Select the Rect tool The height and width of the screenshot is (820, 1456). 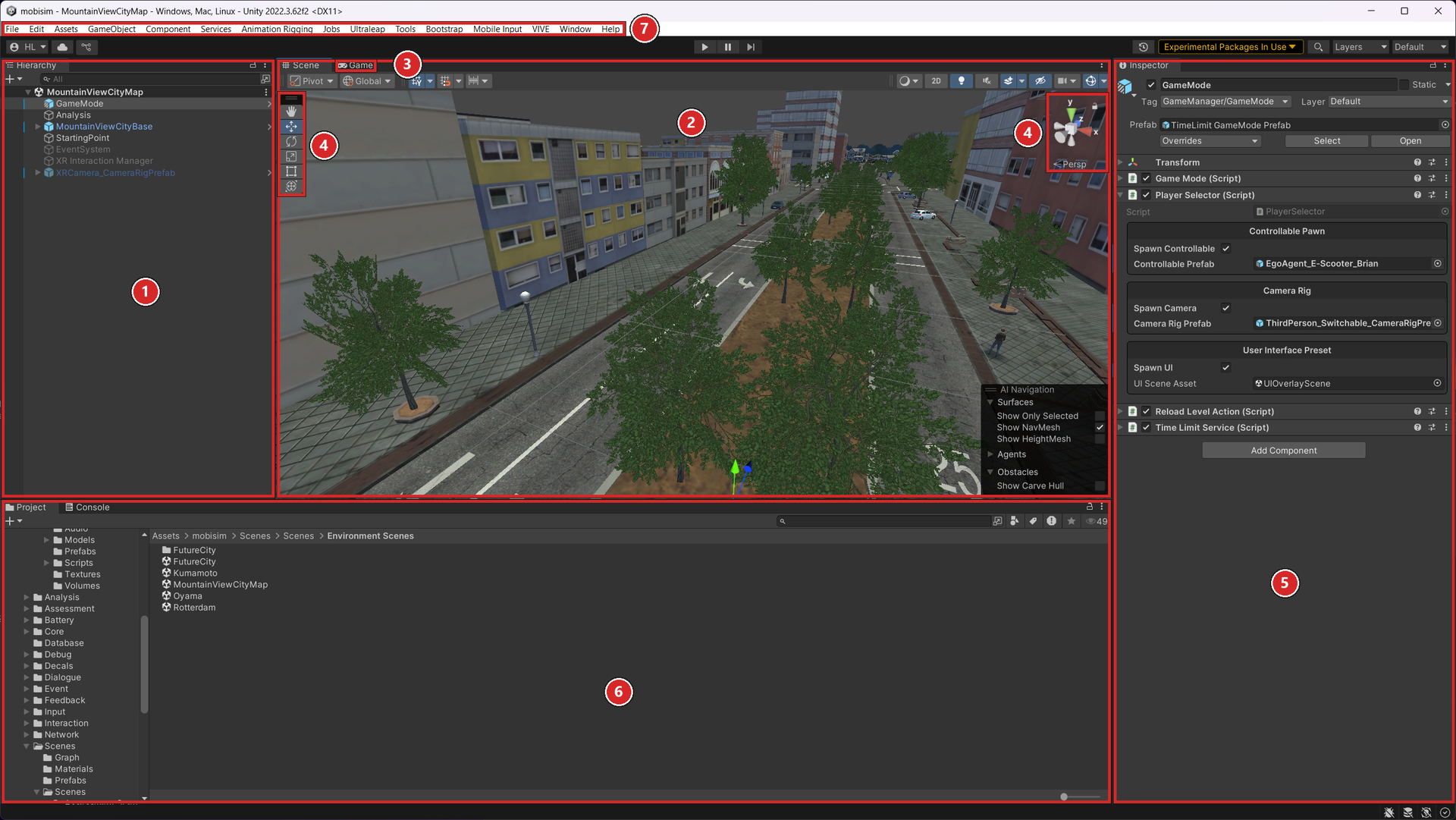point(291,171)
